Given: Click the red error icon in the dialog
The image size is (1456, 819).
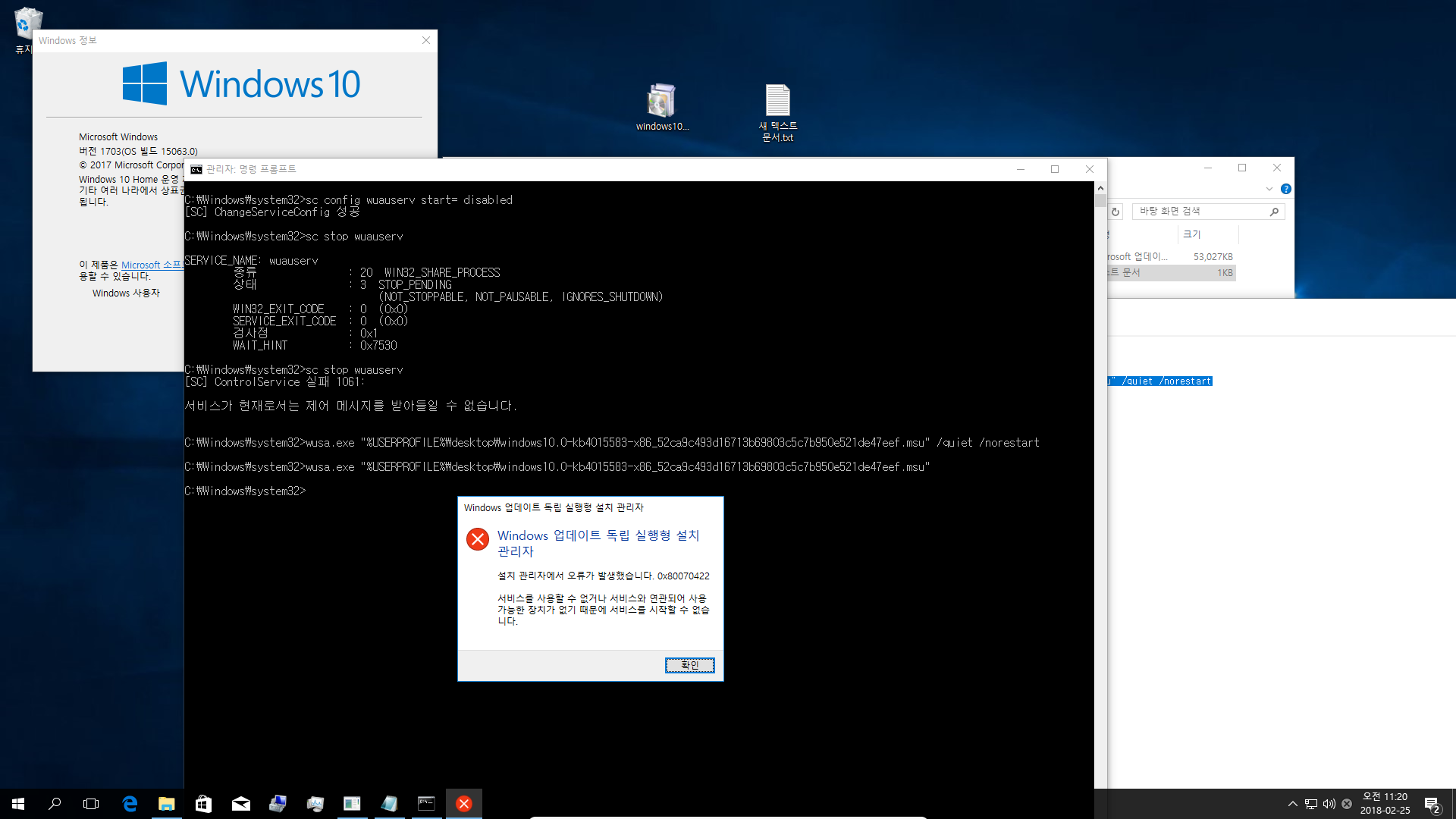Looking at the screenshot, I should click(x=478, y=539).
